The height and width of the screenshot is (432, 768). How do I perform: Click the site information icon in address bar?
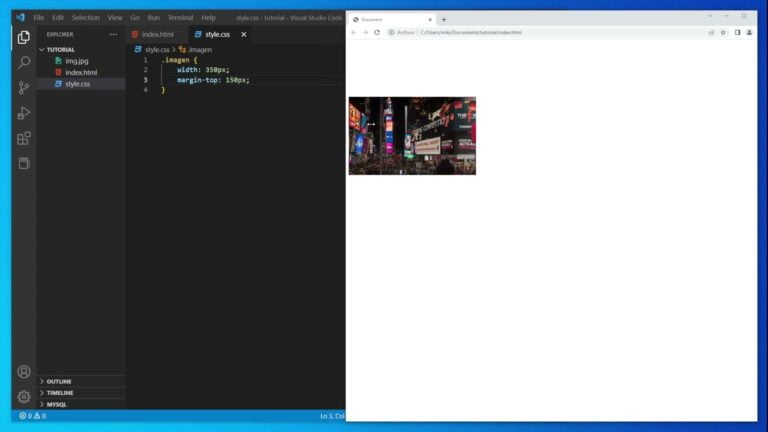391,32
